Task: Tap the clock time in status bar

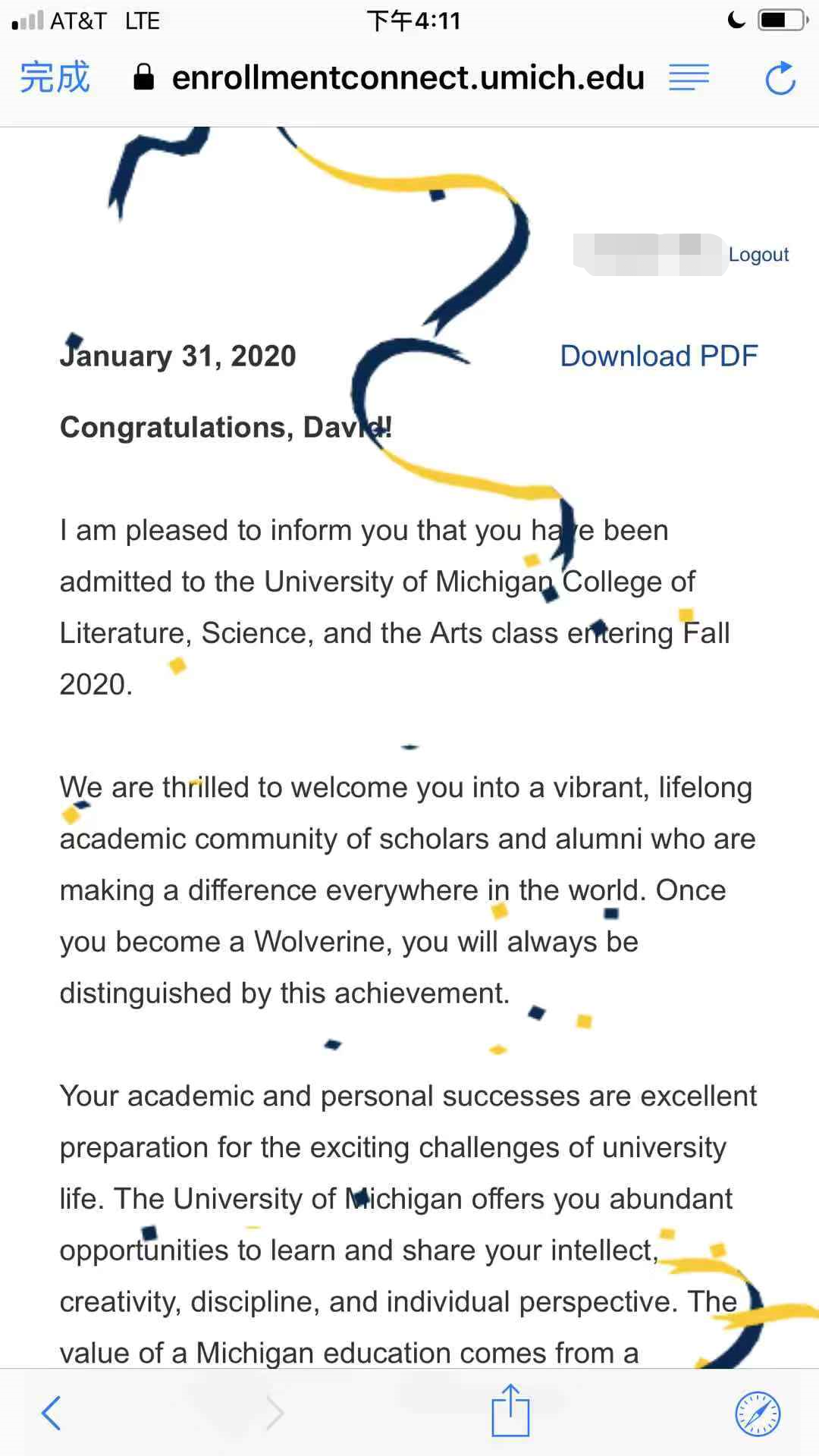Action: point(413,20)
